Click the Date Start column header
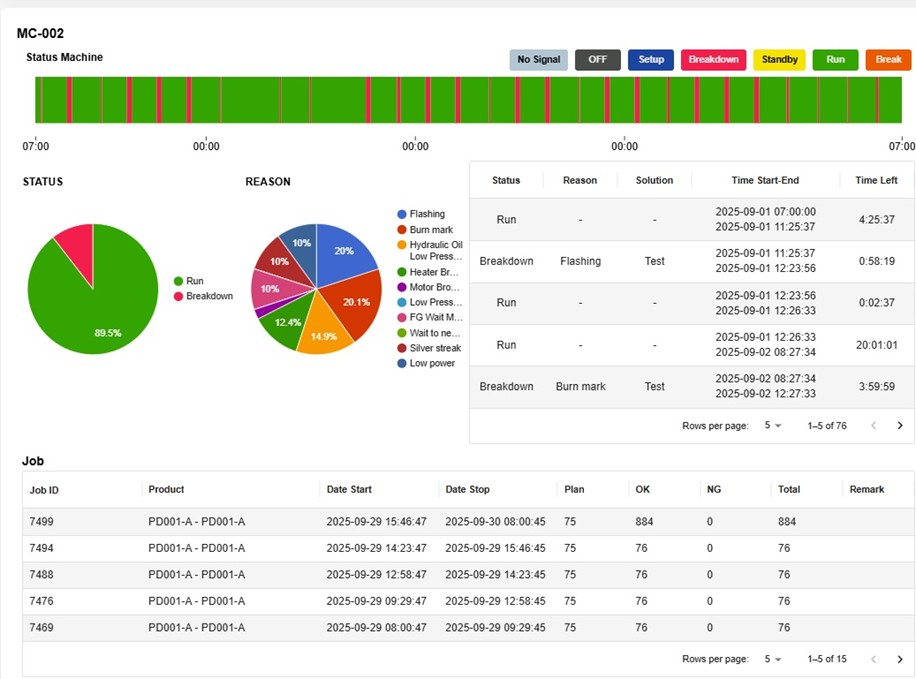The image size is (916, 679). (349, 490)
